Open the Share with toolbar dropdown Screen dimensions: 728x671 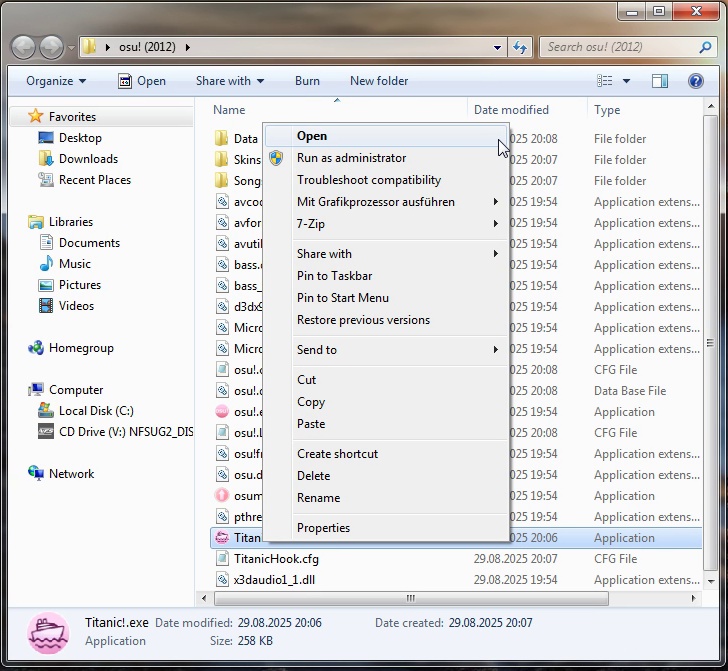click(230, 81)
